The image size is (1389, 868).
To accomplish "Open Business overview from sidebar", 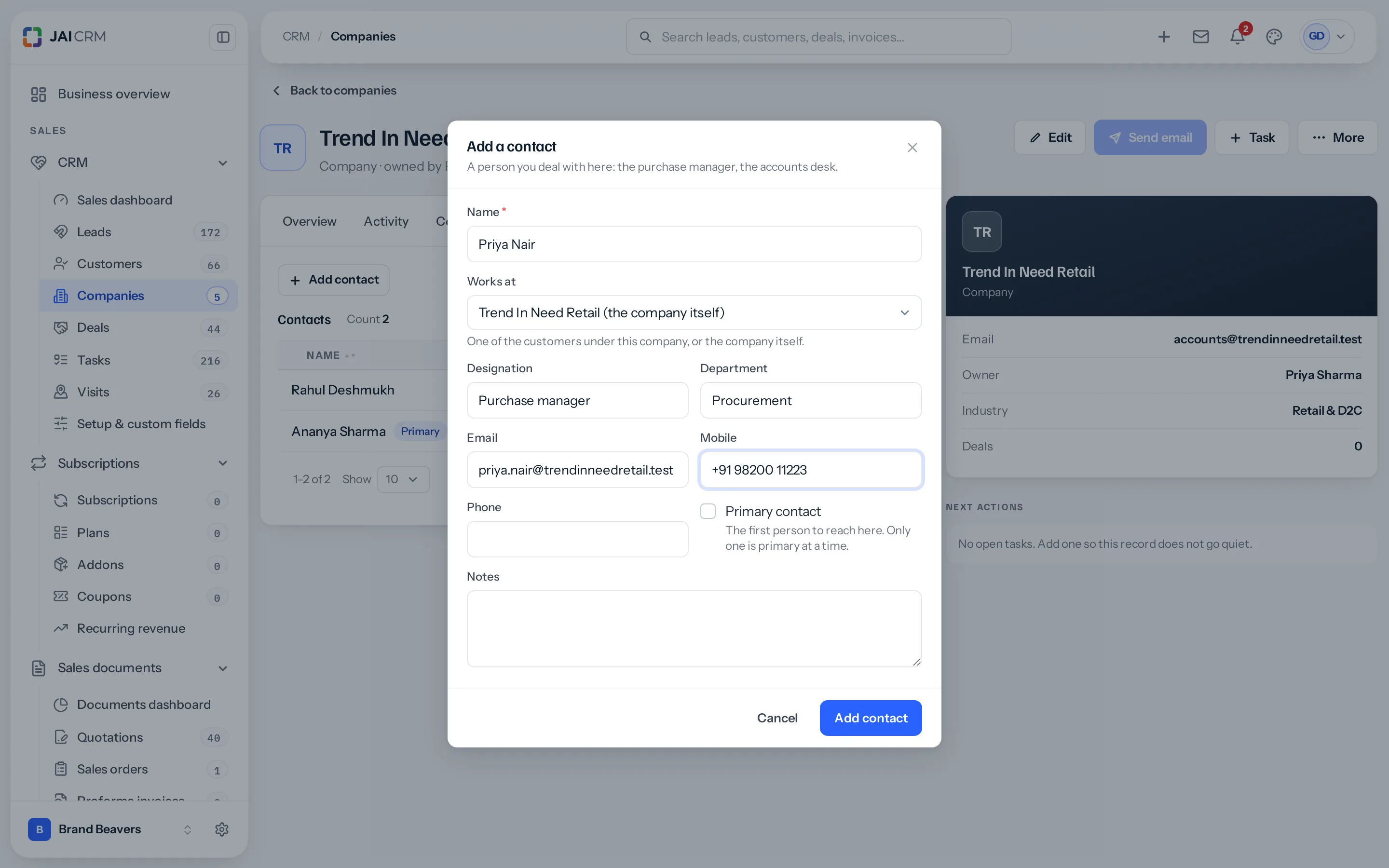I will pos(129,94).
